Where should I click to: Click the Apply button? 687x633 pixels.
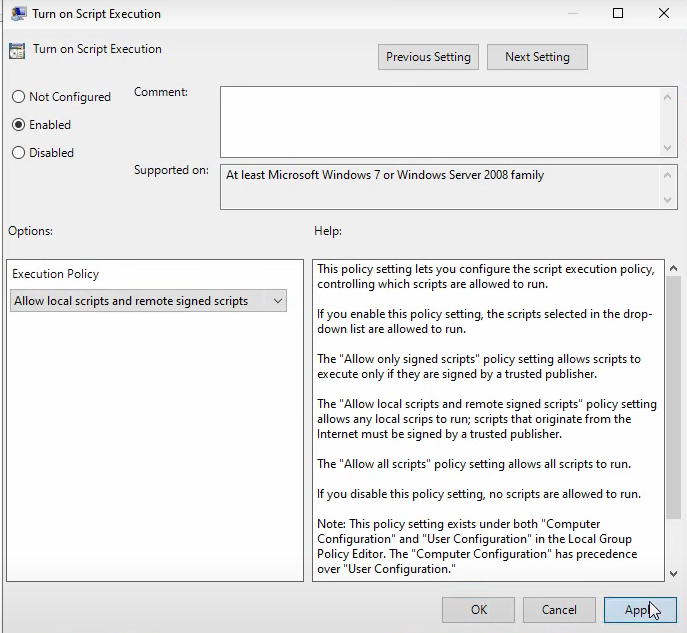coord(640,610)
